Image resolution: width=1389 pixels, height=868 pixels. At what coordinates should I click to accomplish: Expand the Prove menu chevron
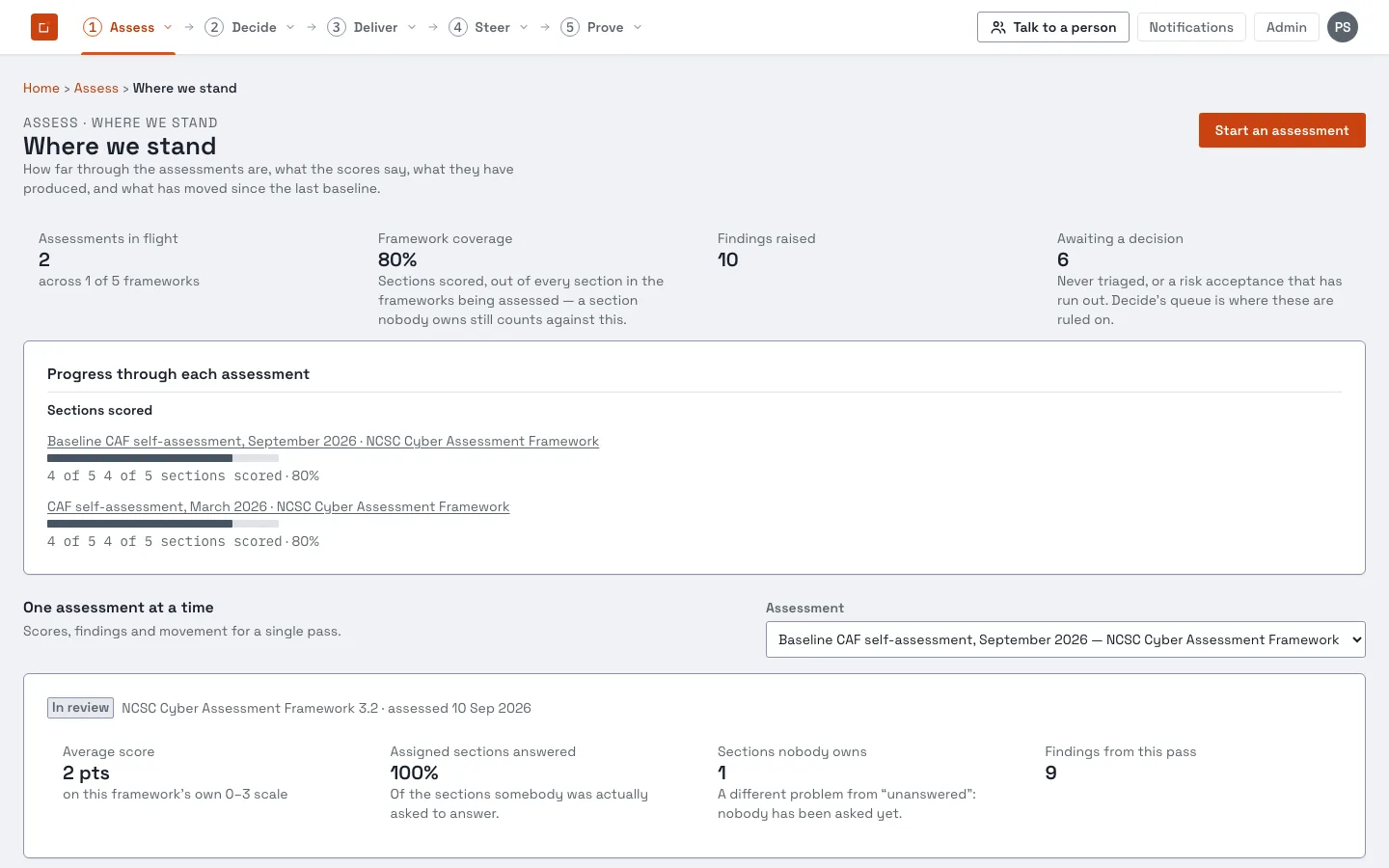[638, 27]
